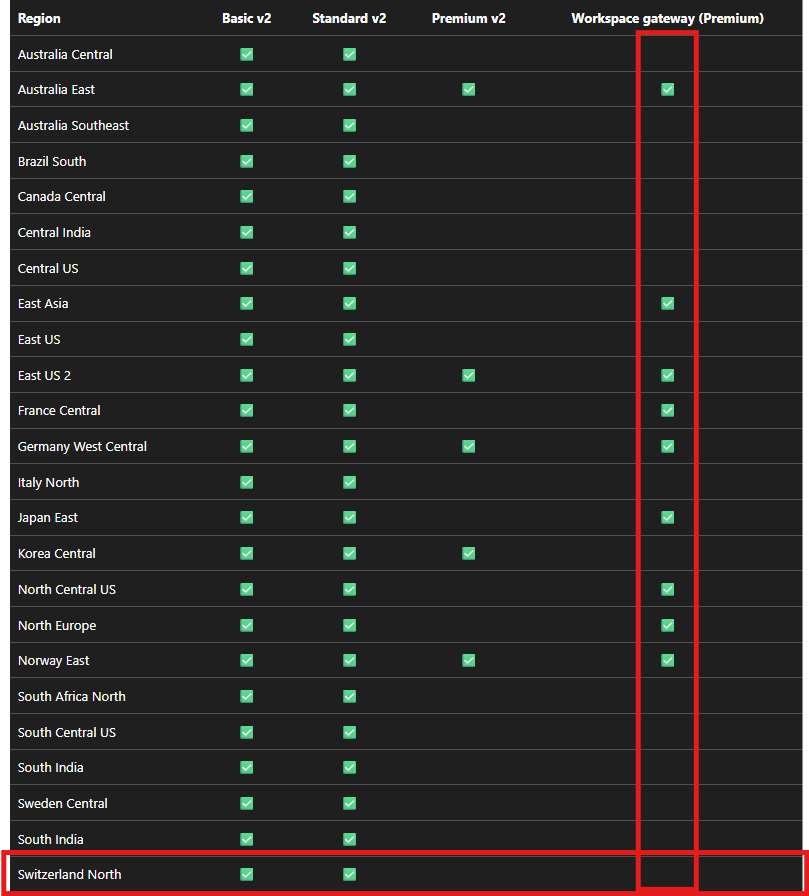Select the East US 2 region name

pyautogui.click(x=45, y=375)
